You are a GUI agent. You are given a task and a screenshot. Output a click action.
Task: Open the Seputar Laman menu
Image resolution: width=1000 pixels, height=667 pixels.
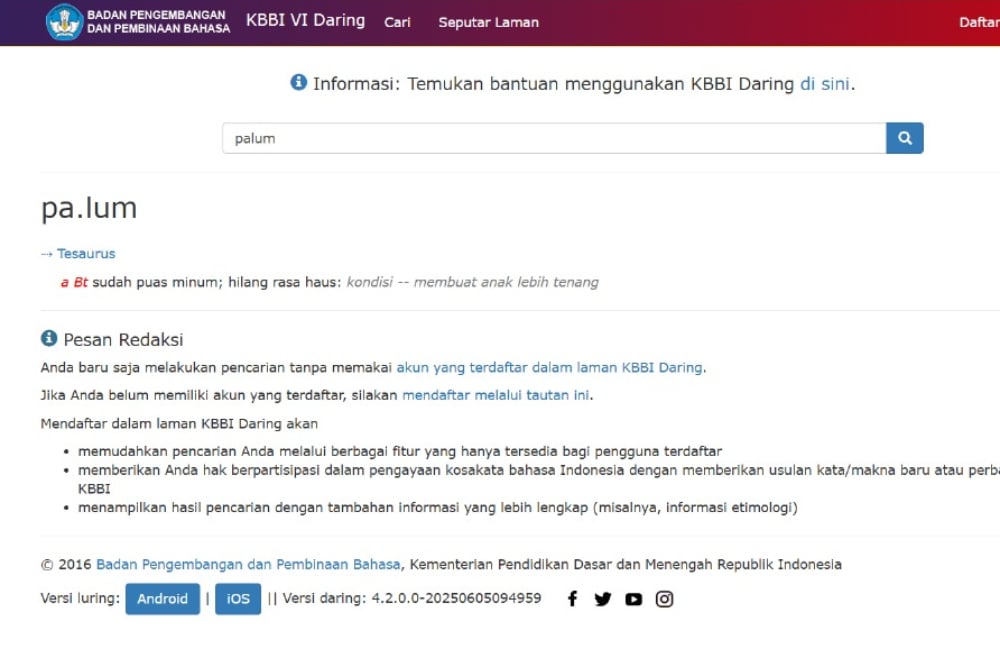click(x=489, y=22)
